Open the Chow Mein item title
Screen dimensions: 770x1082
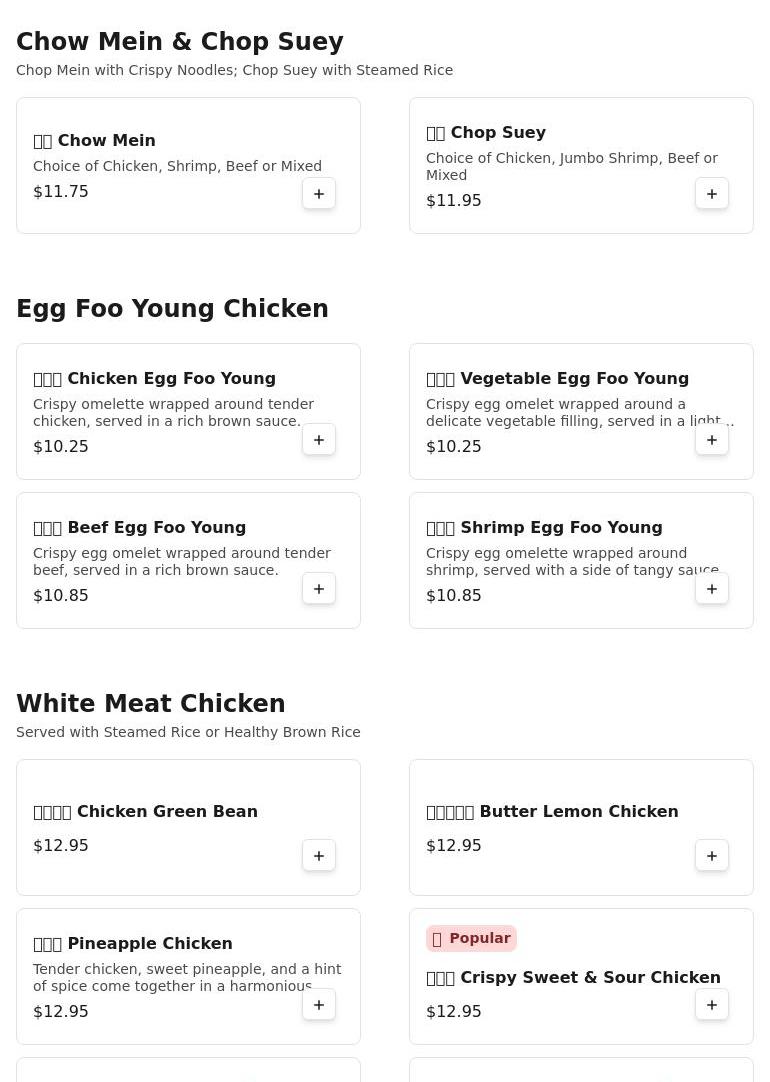click(x=106, y=141)
